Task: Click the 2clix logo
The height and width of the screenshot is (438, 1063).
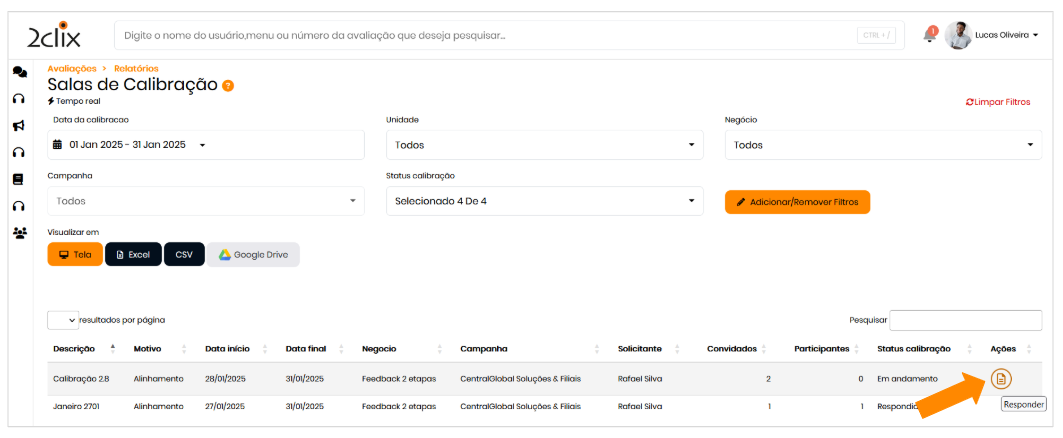Action: (x=54, y=36)
